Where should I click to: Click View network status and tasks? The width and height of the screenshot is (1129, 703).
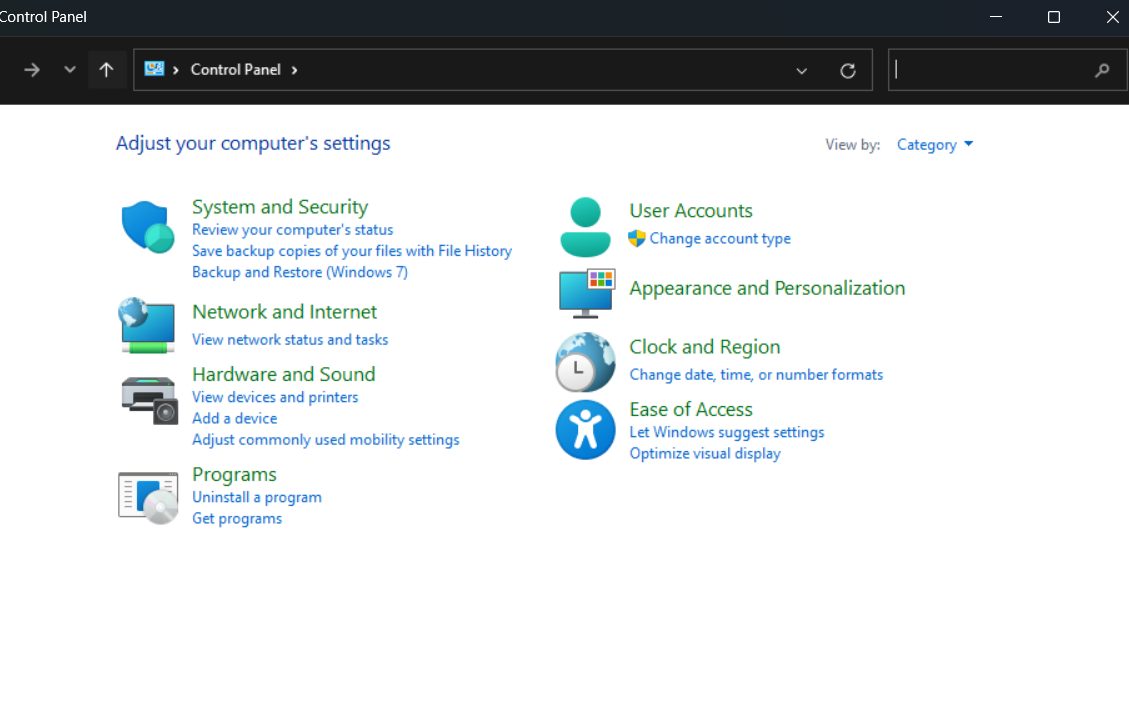point(290,339)
